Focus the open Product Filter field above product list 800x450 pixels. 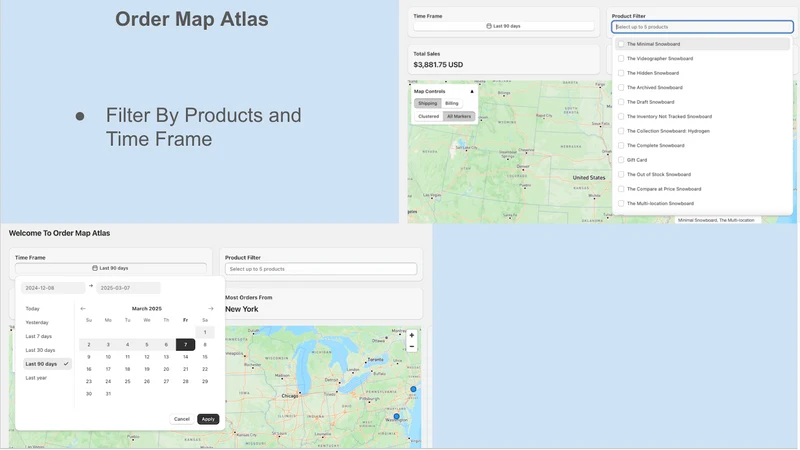click(702, 27)
